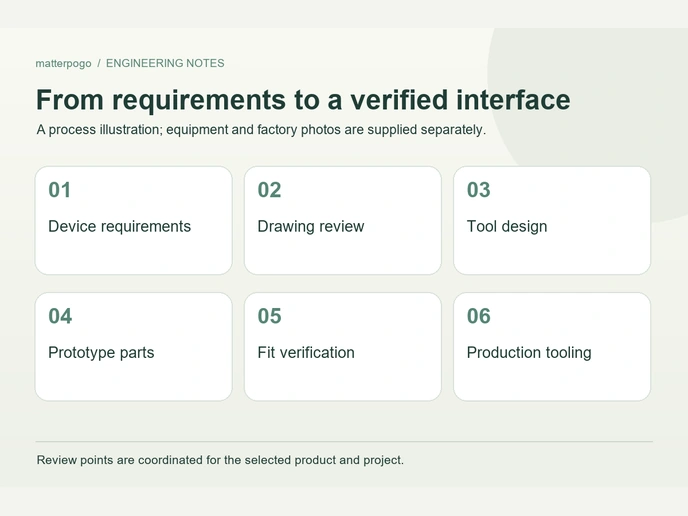The width and height of the screenshot is (688, 516).
Task: Select the Drawing review card
Action: (x=343, y=220)
